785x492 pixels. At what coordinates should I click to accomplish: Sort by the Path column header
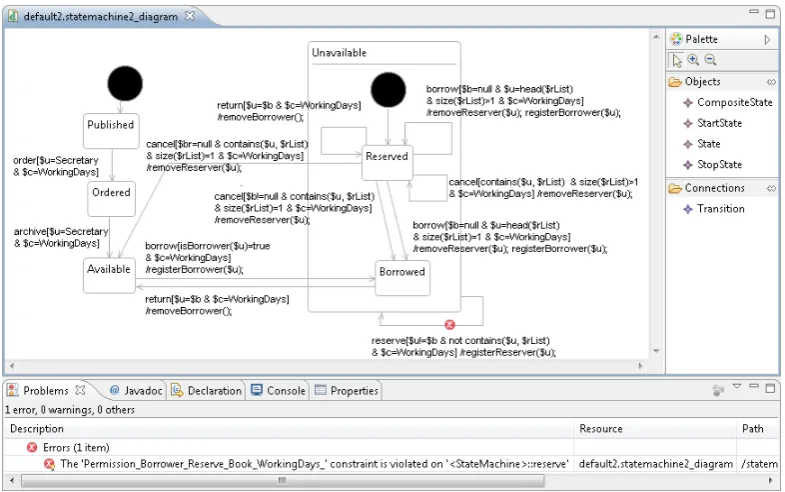(x=758, y=429)
